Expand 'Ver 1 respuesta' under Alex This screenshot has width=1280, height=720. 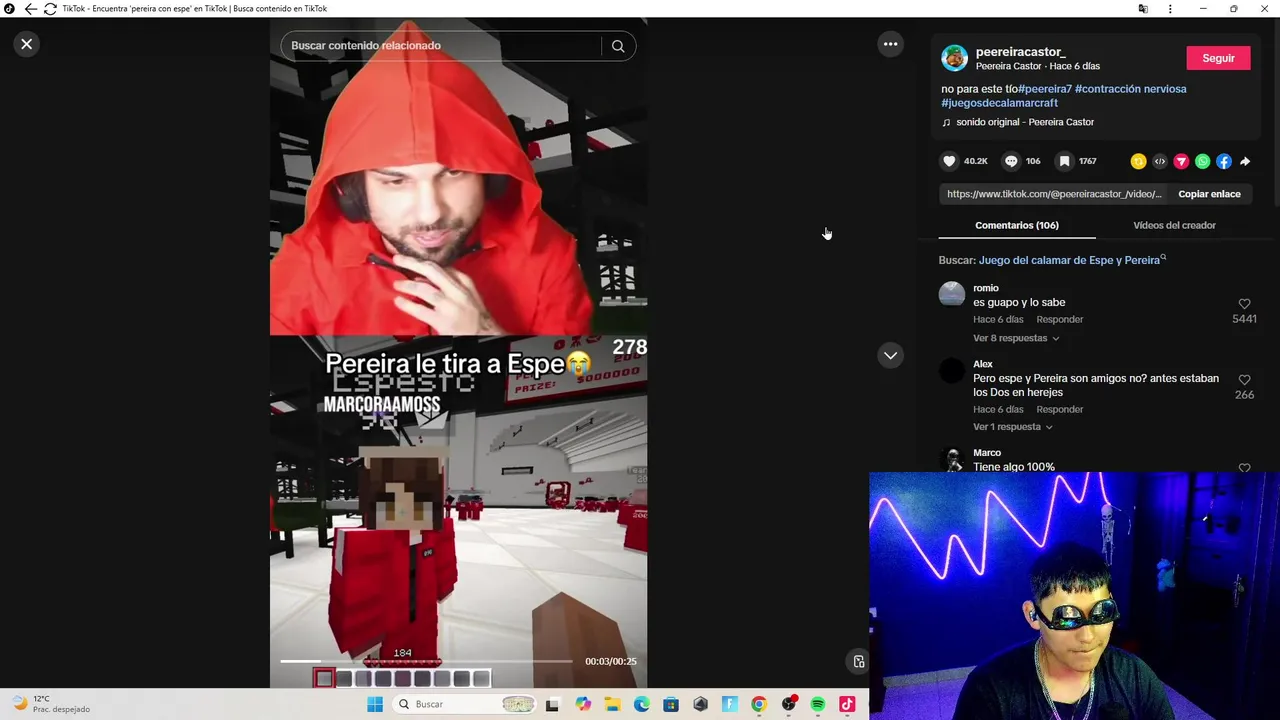click(x=1013, y=427)
